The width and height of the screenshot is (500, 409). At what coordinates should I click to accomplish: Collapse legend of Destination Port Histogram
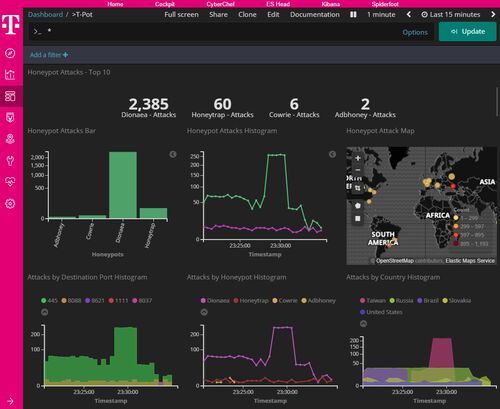(x=44, y=312)
